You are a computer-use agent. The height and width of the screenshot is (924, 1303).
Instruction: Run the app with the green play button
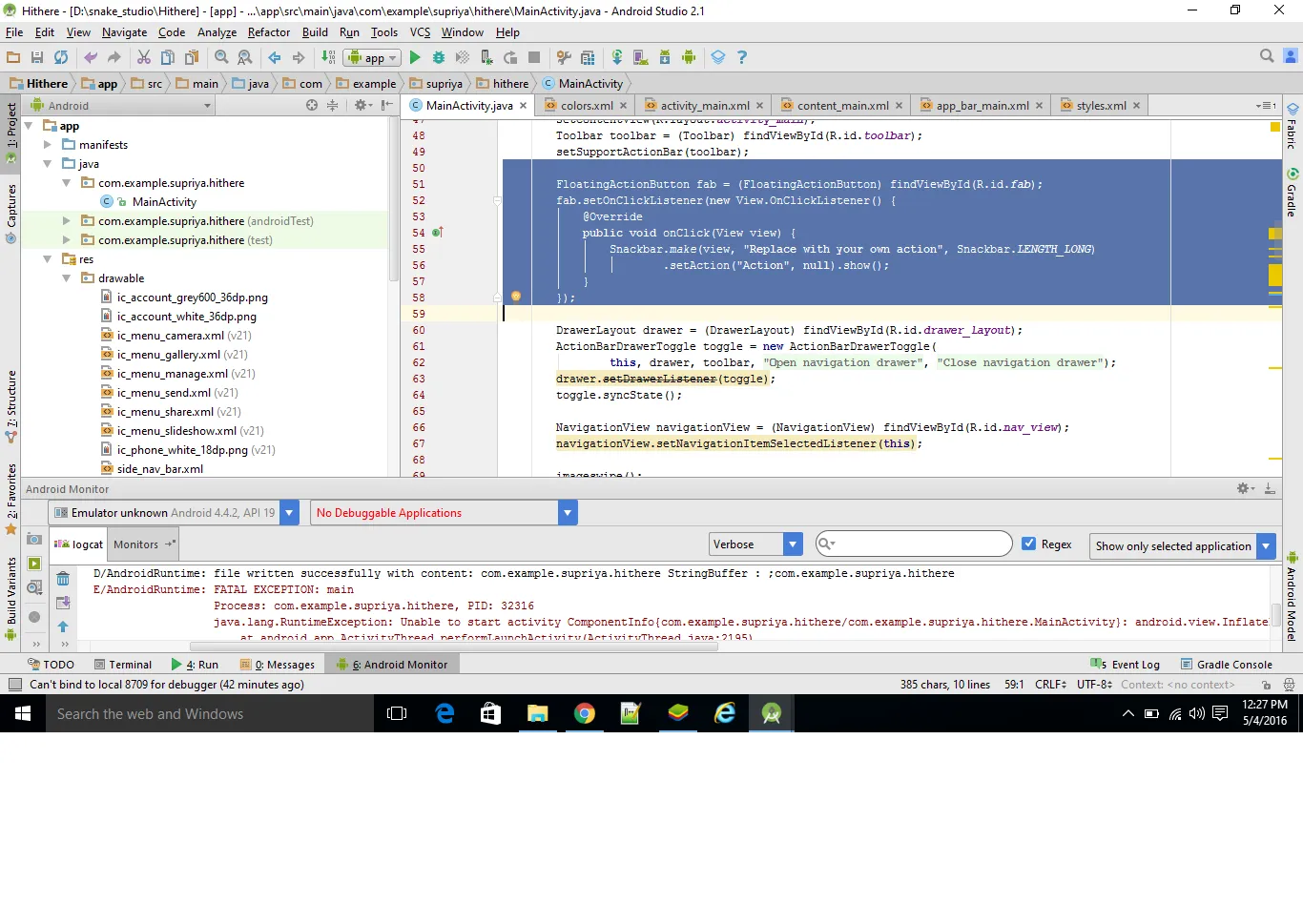click(x=415, y=57)
